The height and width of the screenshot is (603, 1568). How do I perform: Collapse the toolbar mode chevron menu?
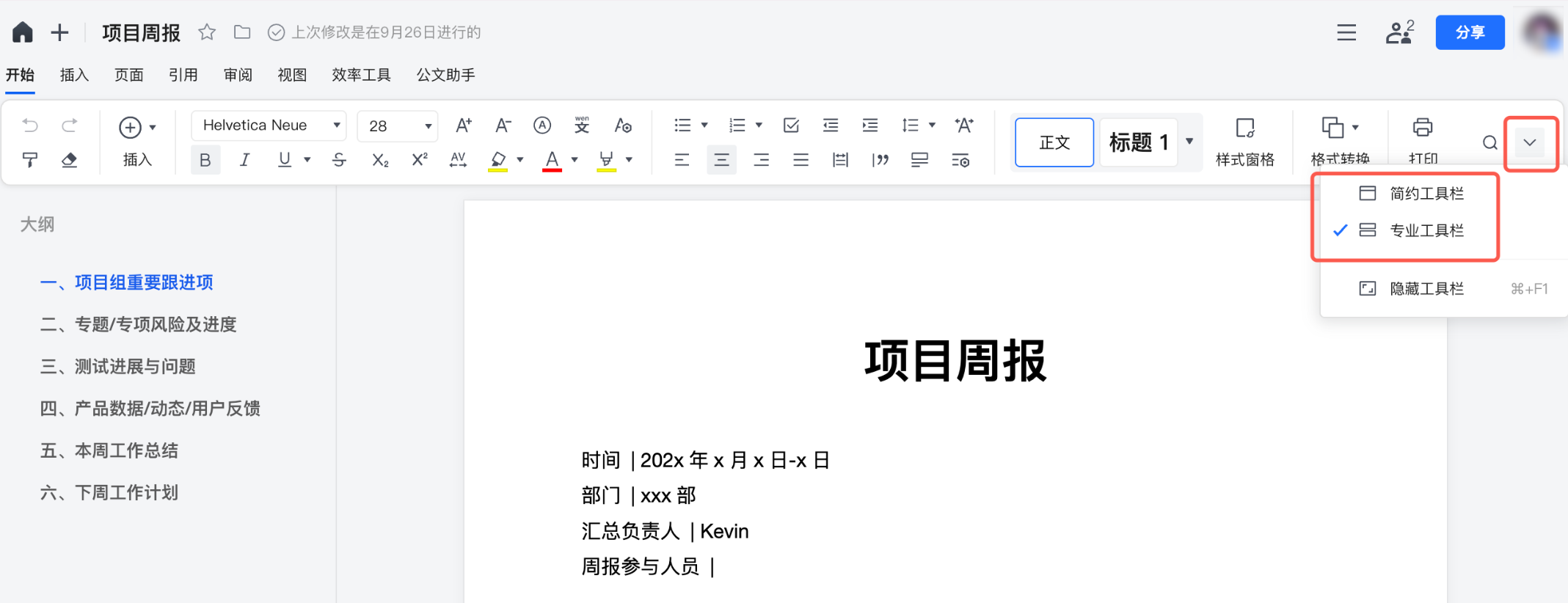coord(1530,142)
